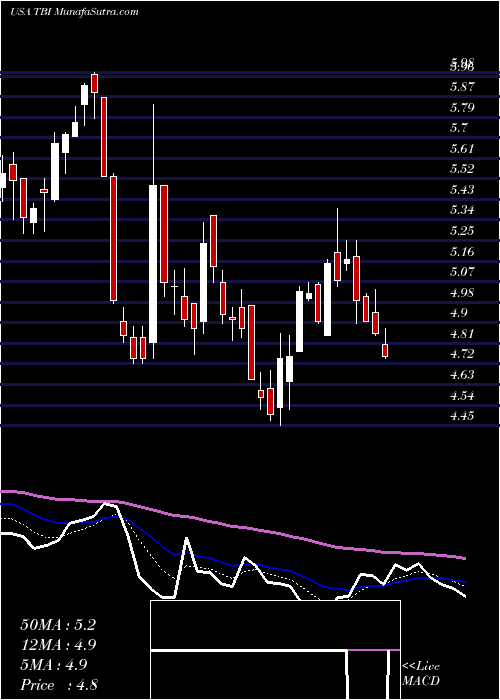Select the last red candlestick near 4.72
Viewport: 500px width, 700px height.
pyautogui.click(x=385, y=350)
